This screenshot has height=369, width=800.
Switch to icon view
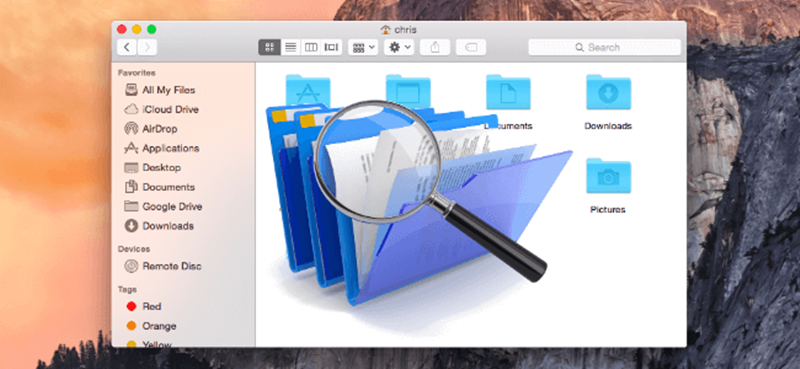point(270,47)
